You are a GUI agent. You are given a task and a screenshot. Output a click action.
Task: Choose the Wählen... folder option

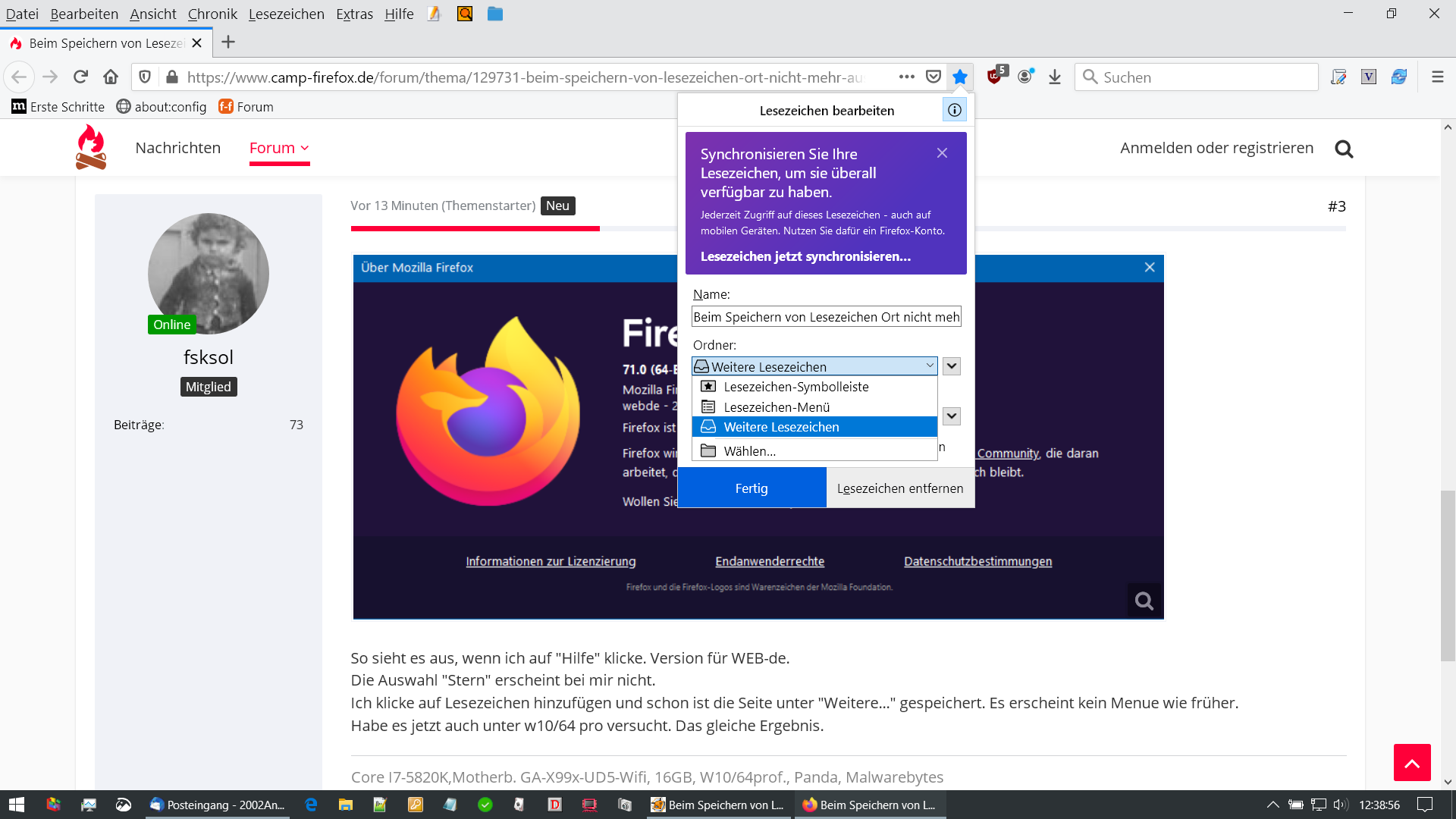749,451
